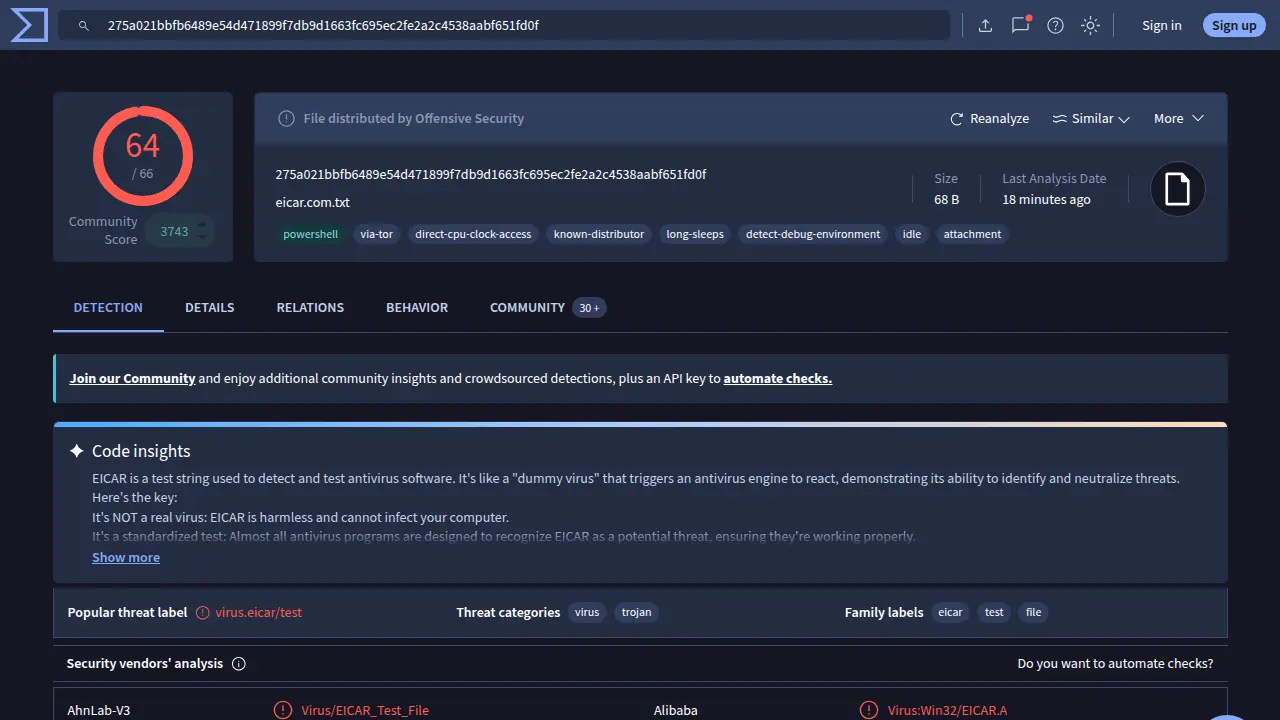Viewport: 1280px width, 720px height.
Task: Click the 68 B size value
Action: click(x=947, y=200)
